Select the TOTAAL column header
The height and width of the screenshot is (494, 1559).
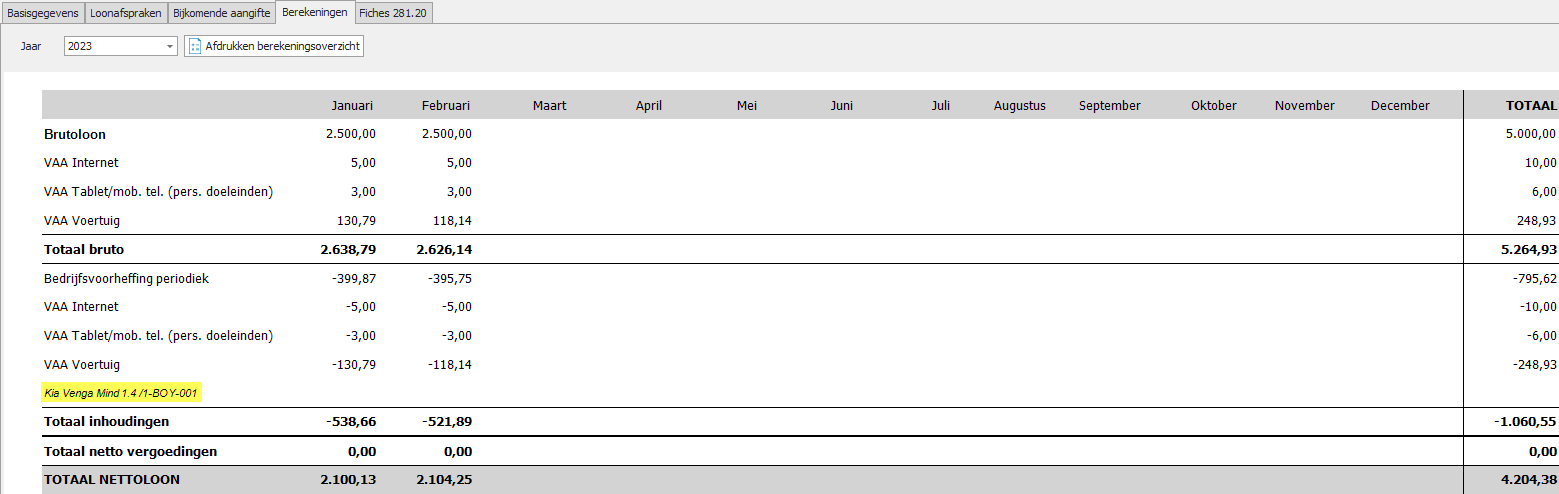(1531, 106)
